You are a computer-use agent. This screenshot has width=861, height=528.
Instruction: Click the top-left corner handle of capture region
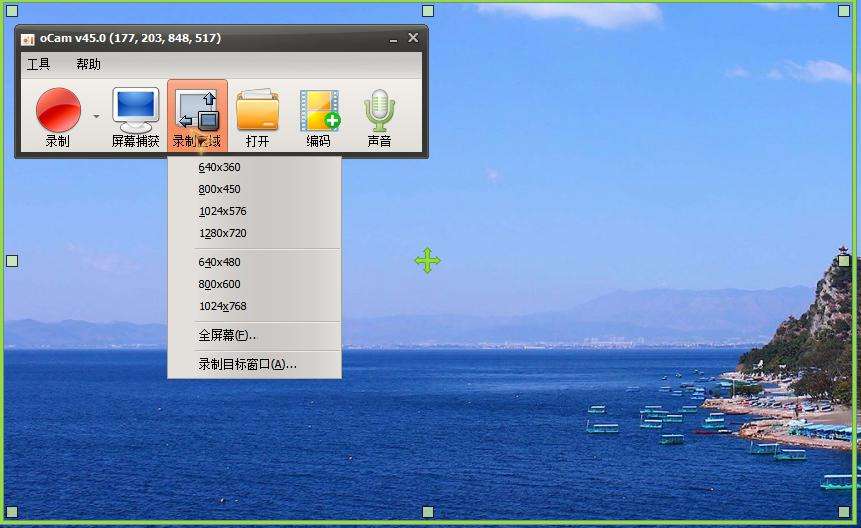coord(12,11)
